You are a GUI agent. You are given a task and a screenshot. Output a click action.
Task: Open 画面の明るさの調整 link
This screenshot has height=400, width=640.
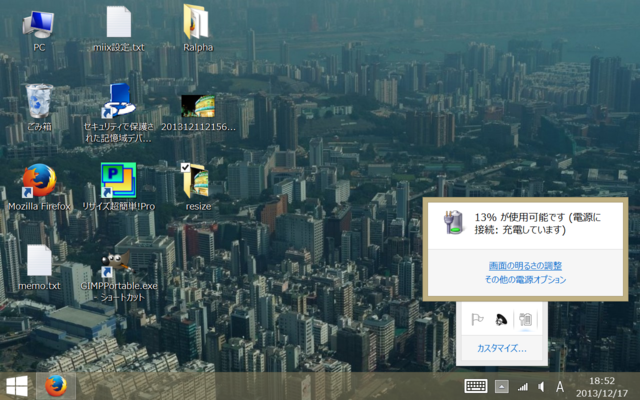click(x=525, y=266)
